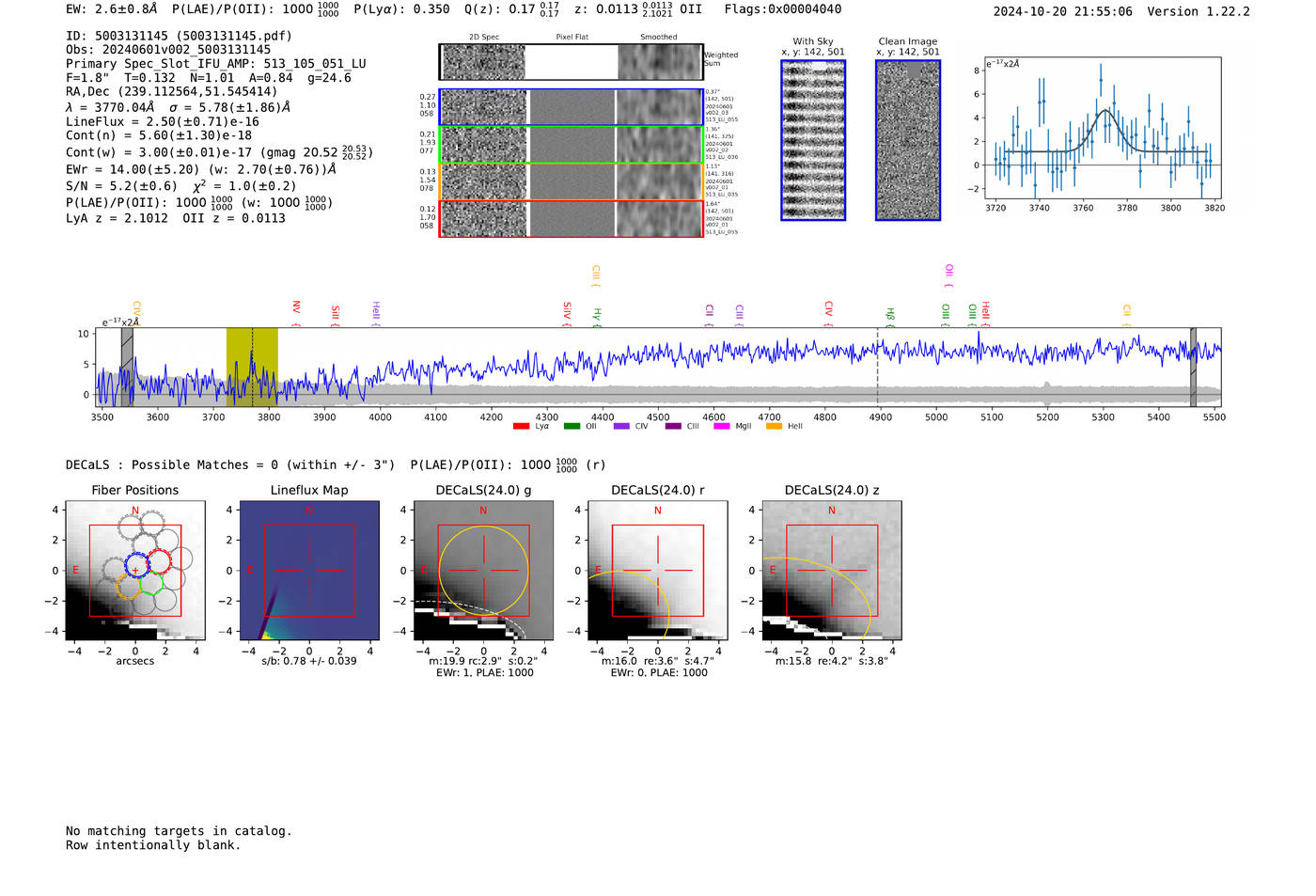Click the dashed vertical line near 4900

pyautogui.click(x=878, y=367)
